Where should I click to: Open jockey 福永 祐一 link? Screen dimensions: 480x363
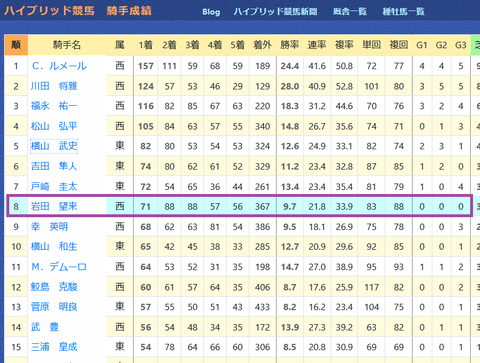click(x=54, y=106)
